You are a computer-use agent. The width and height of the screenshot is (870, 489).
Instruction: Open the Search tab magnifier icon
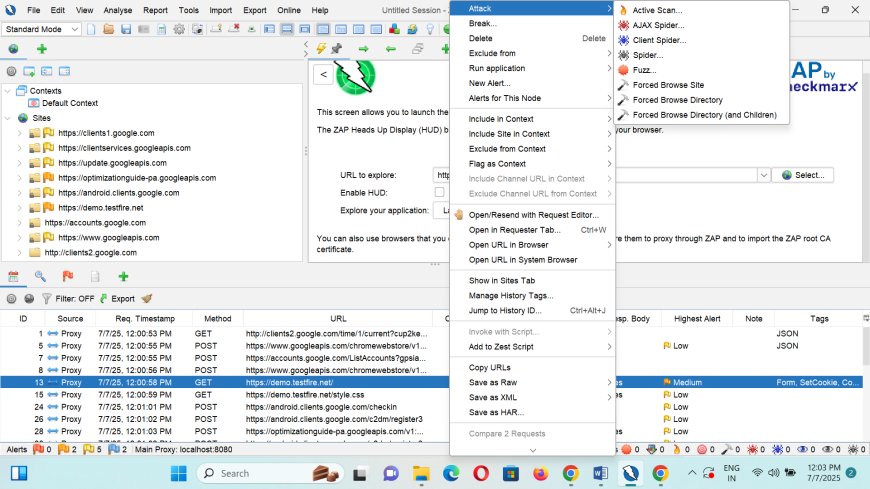(x=40, y=276)
